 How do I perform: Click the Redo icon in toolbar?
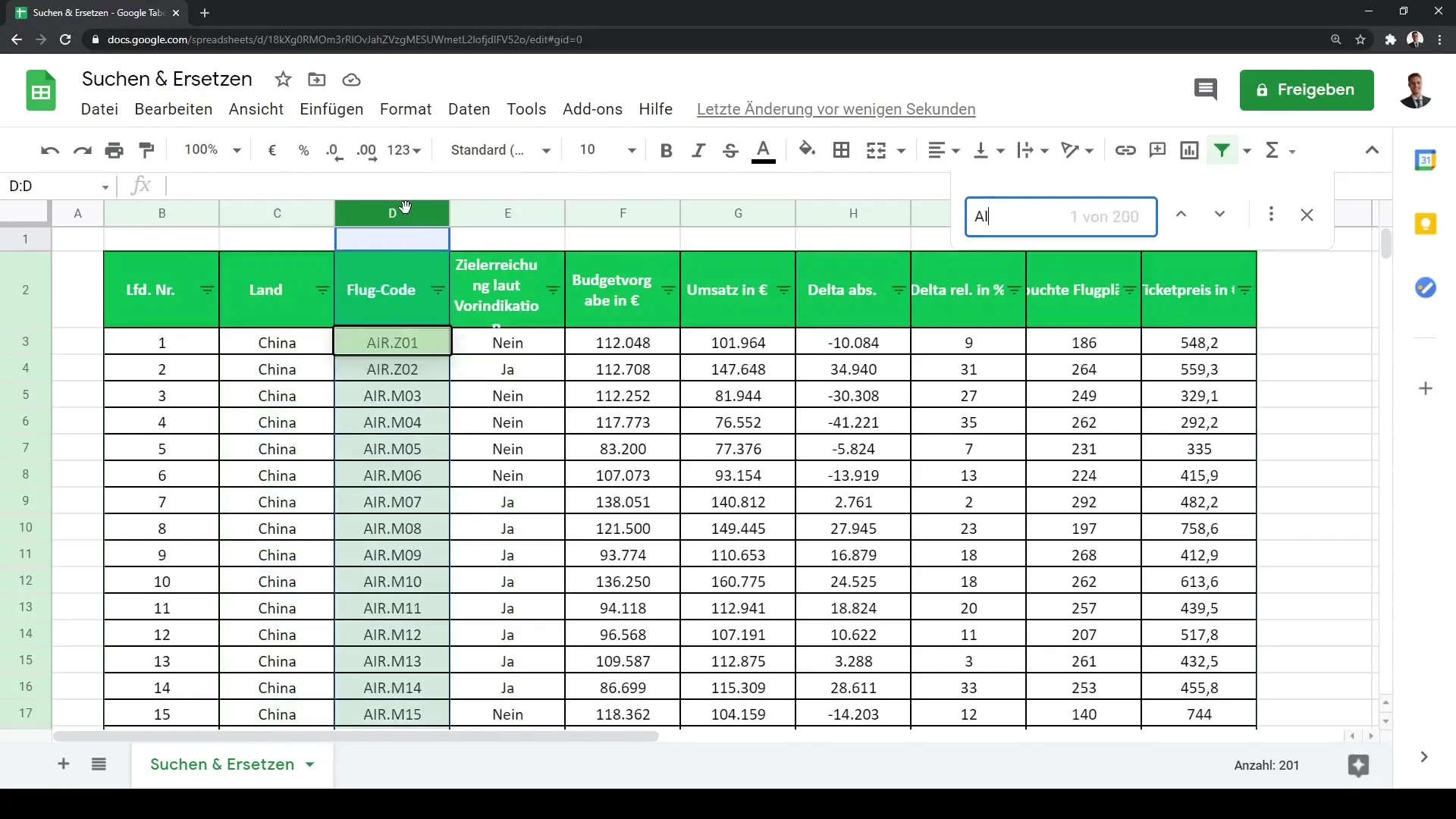coord(82,150)
